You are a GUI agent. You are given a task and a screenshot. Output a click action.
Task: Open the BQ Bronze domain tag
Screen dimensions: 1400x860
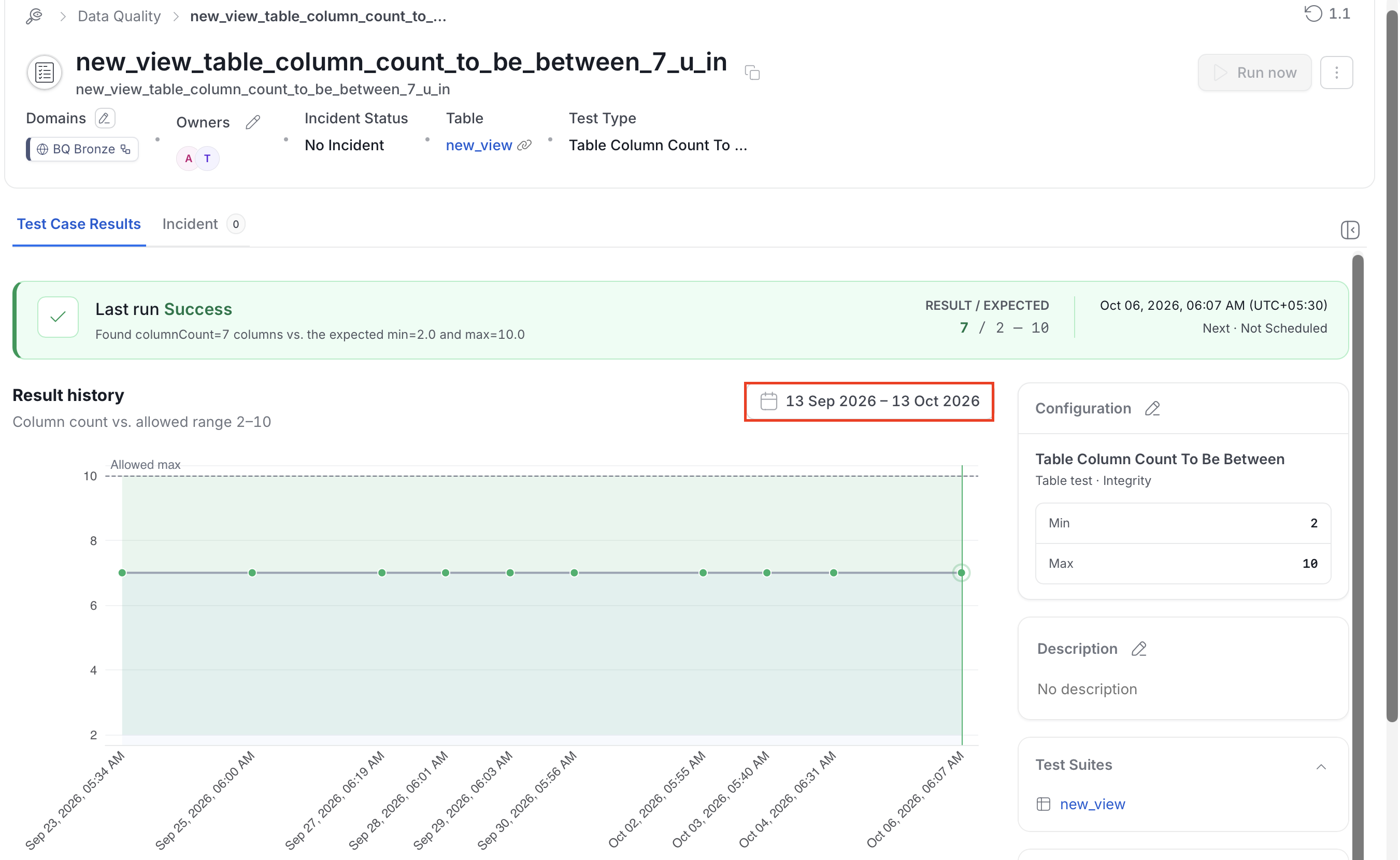(x=83, y=149)
